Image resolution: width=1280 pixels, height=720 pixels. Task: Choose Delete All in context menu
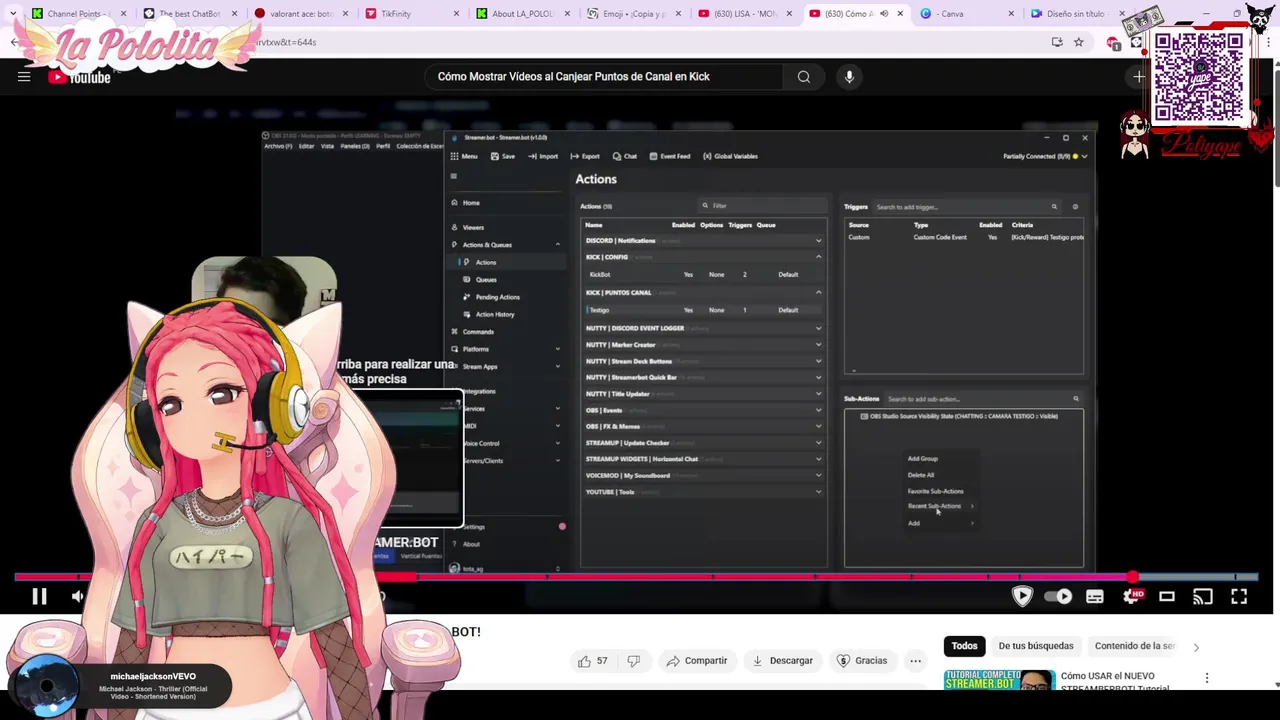coord(921,475)
